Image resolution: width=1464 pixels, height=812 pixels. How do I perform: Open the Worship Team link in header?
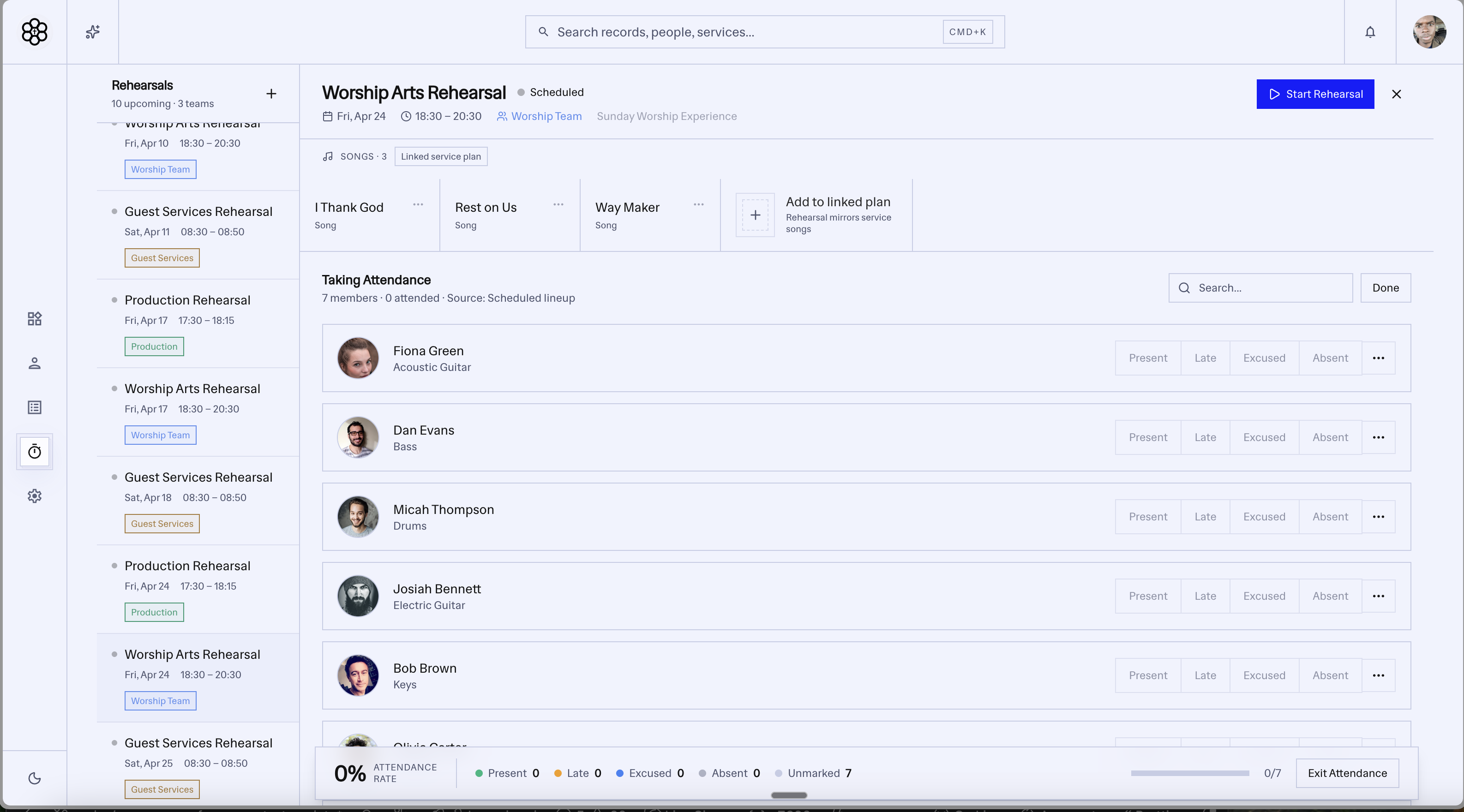click(540, 116)
